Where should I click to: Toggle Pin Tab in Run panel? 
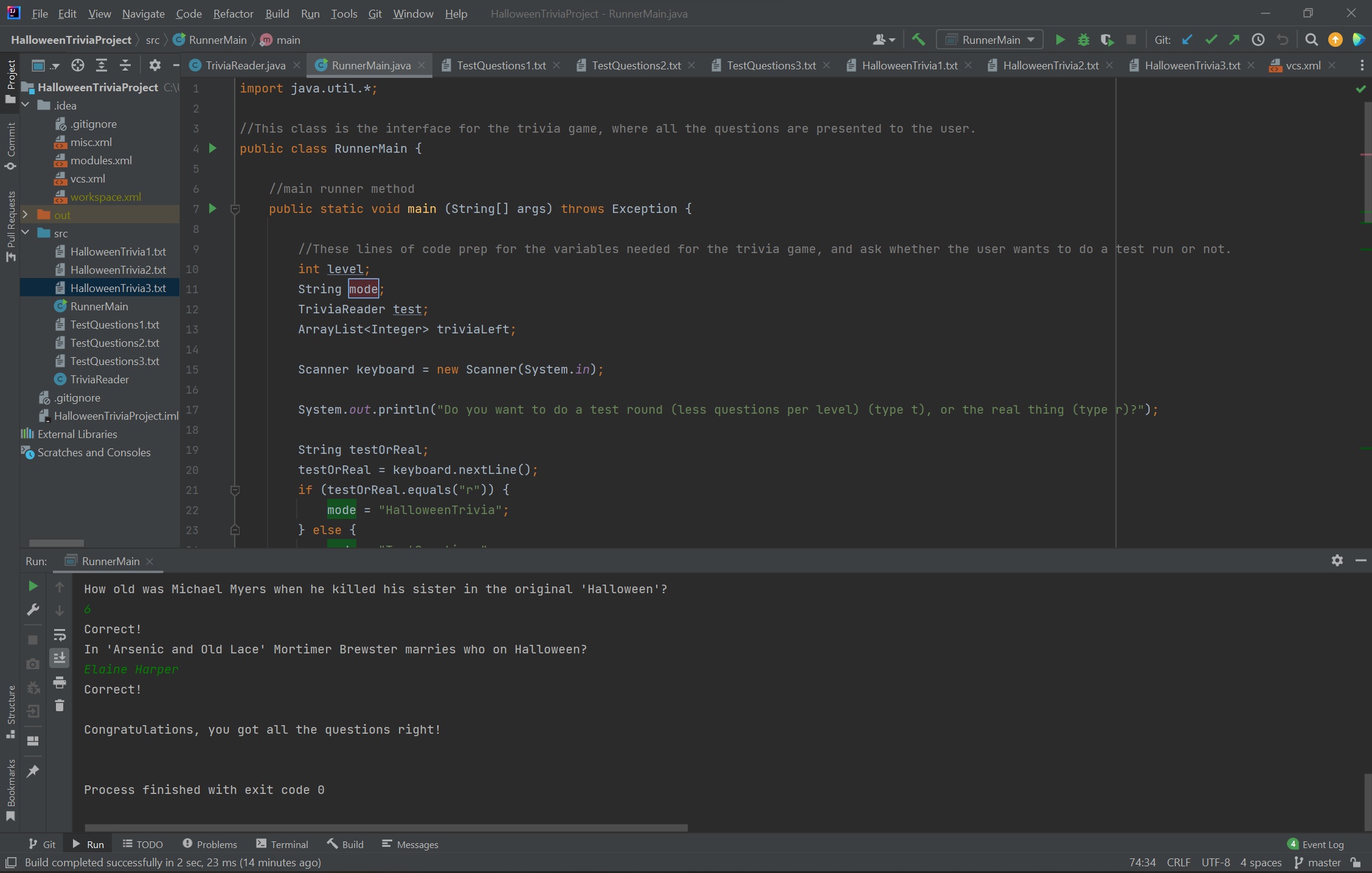[33, 771]
